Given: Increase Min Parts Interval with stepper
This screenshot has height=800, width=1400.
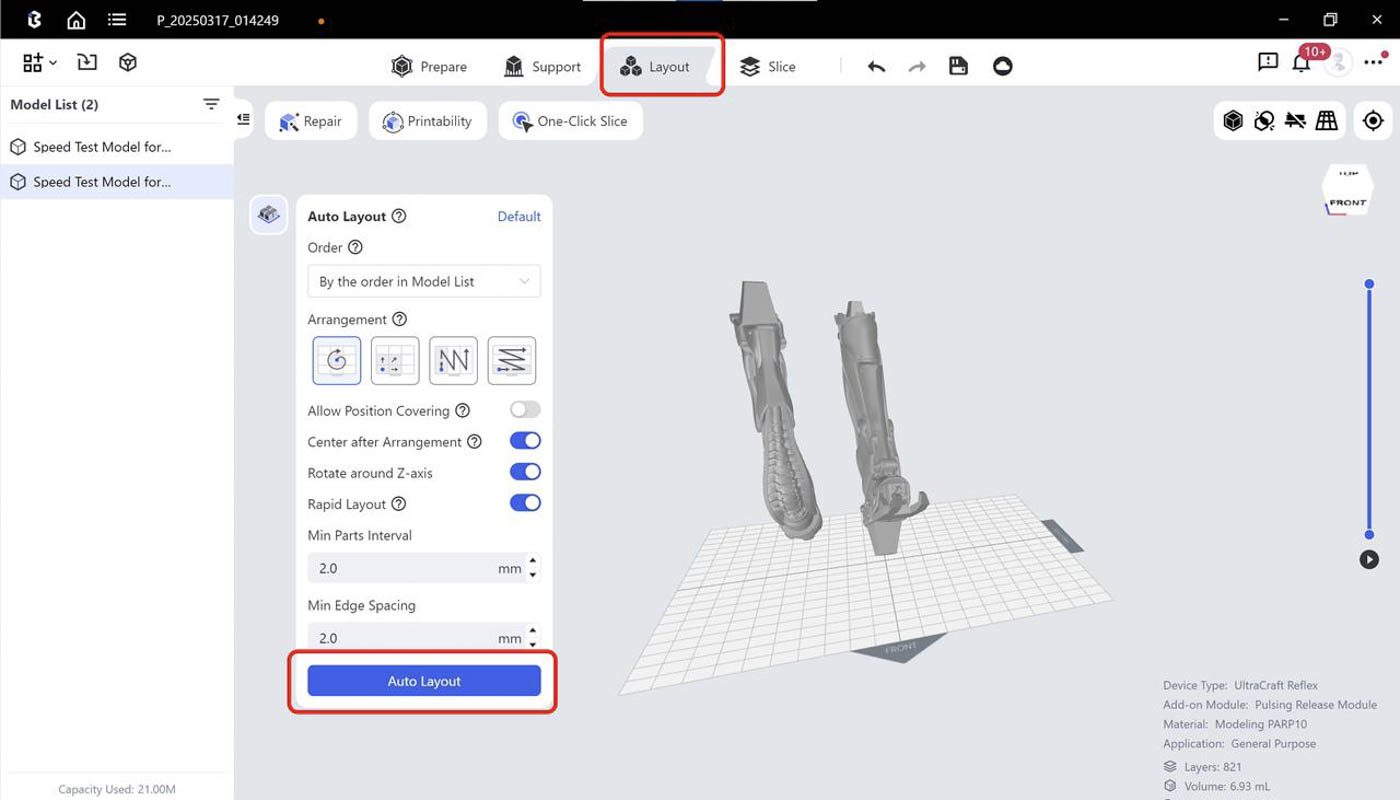Looking at the screenshot, I should point(532,561).
